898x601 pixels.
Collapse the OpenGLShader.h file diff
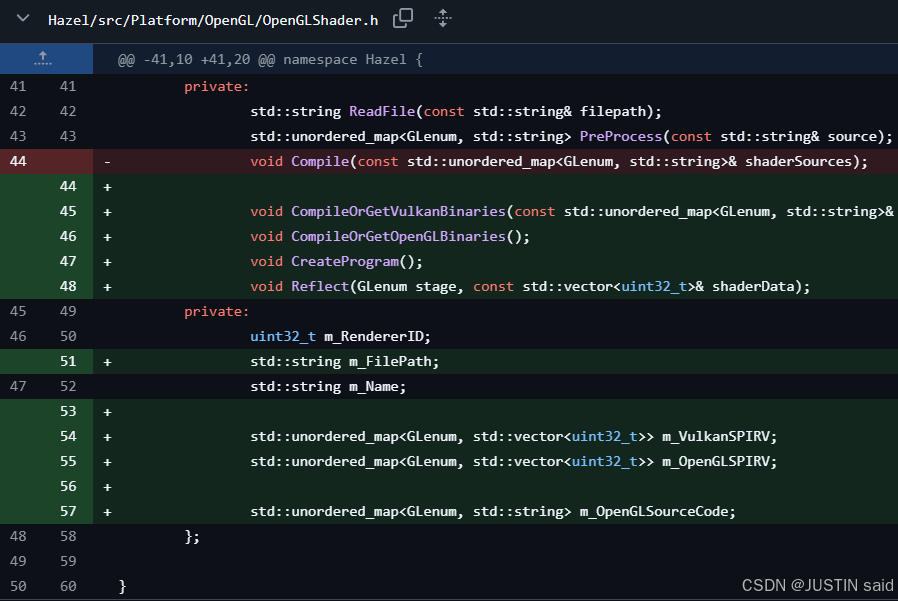coord(23,19)
